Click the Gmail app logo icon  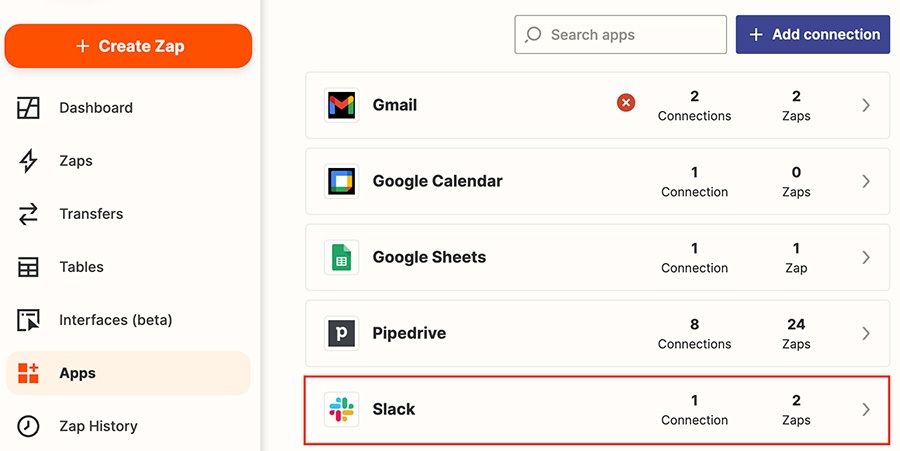342,105
